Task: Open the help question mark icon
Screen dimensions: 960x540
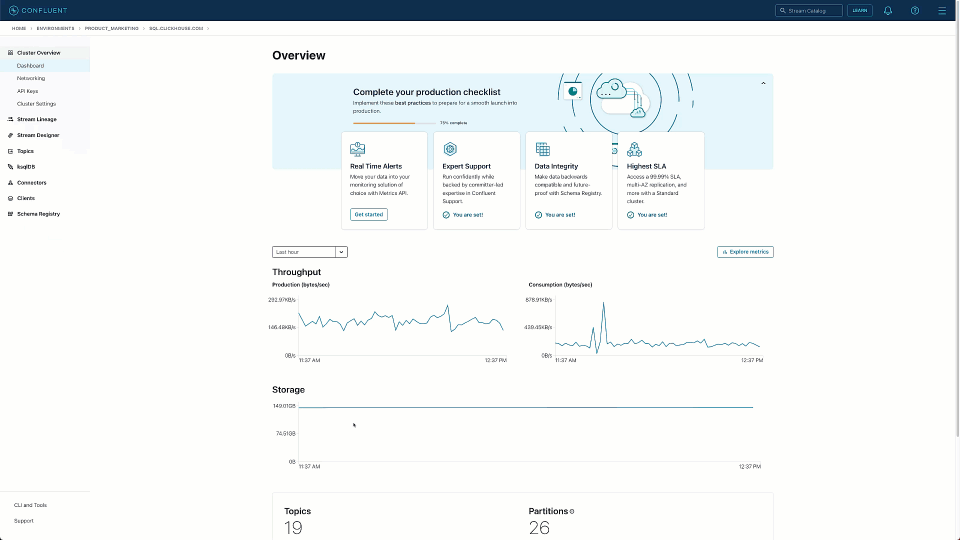Action: [x=914, y=10]
